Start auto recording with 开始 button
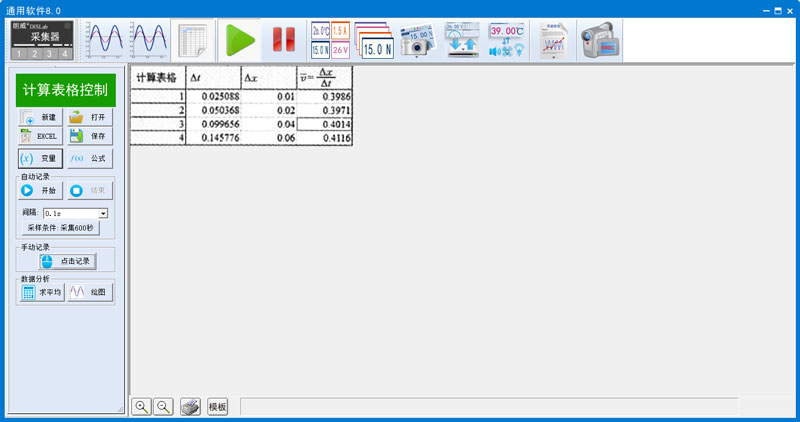 click(x=39, y=190)
